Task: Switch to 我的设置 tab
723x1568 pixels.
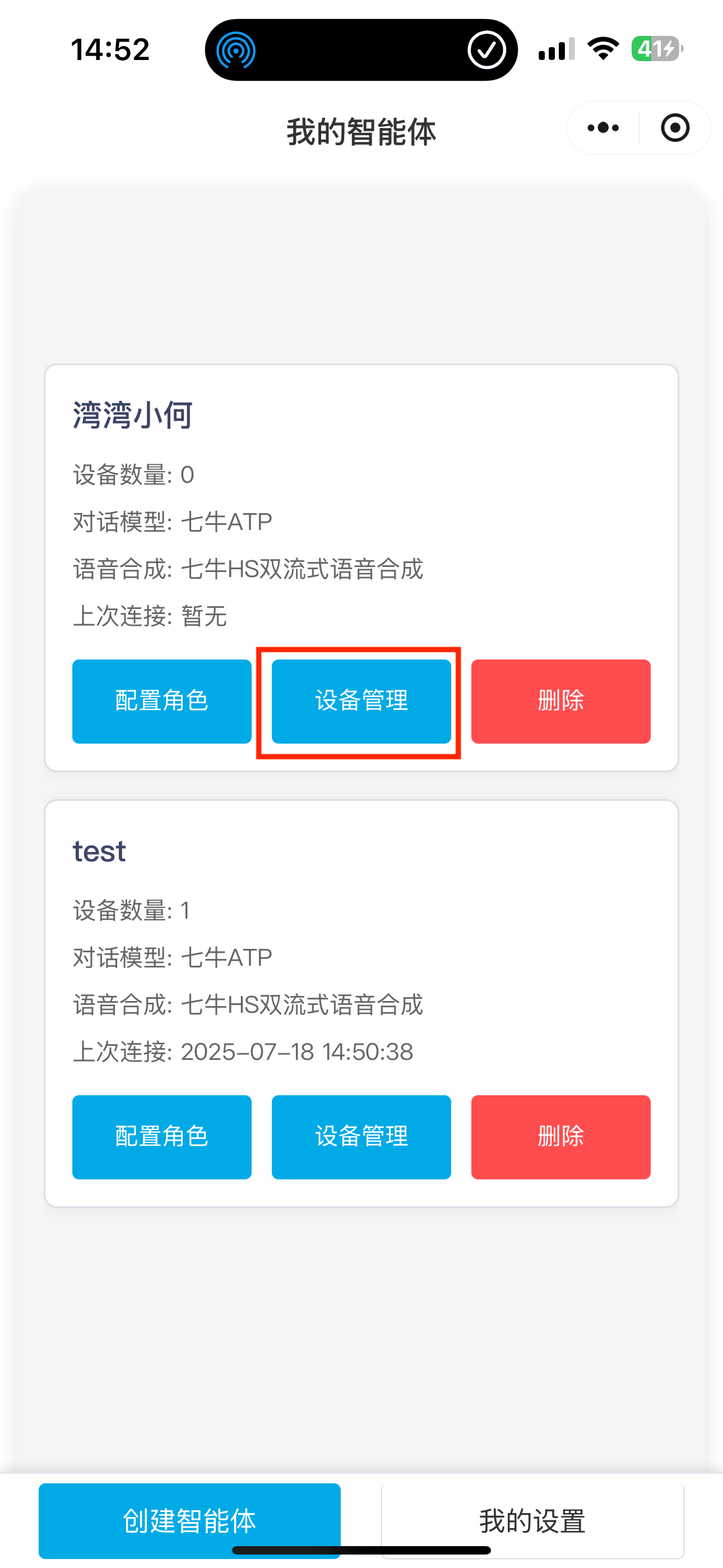Action: click(532, 1520)
